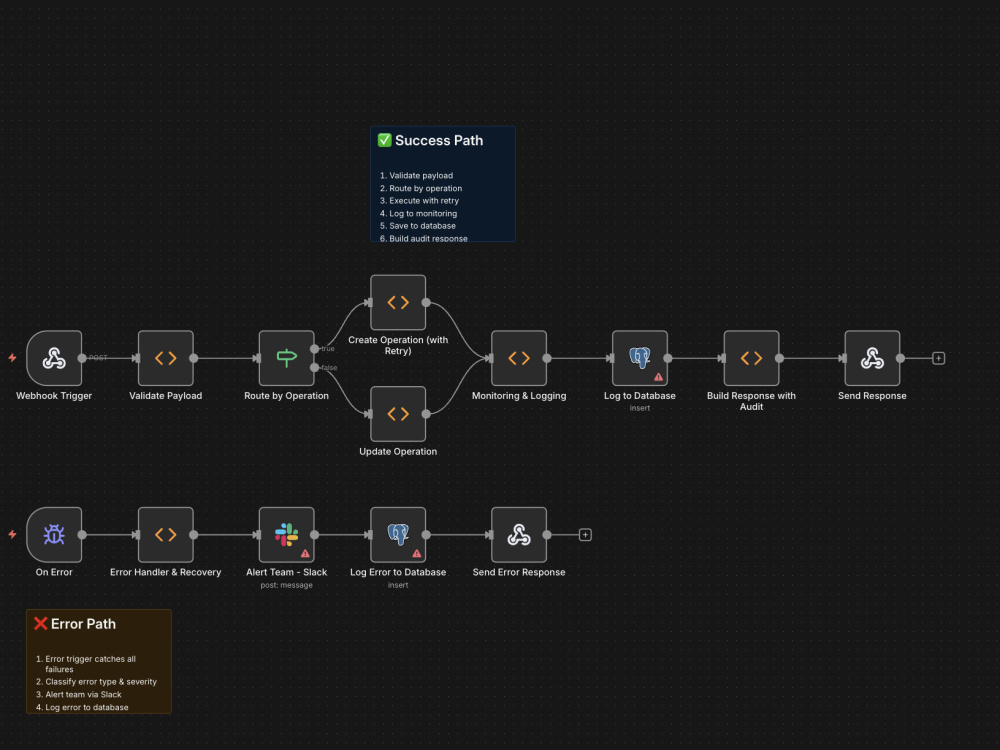This screenshot has height=750, width=1000.
Task: Add a node after Send Error Response
Action: pos(585,535)
